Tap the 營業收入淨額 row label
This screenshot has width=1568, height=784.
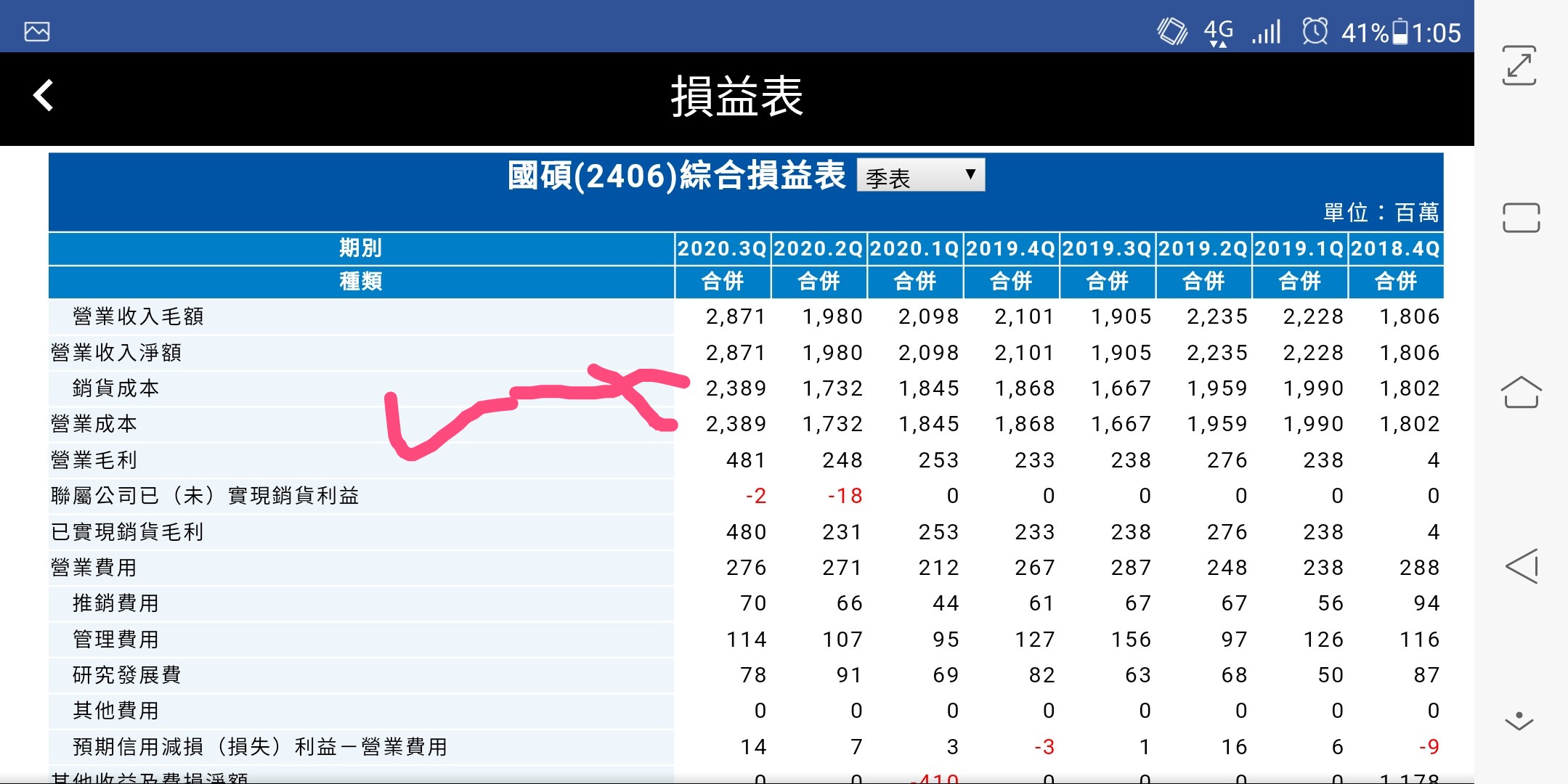pos(116,353)
